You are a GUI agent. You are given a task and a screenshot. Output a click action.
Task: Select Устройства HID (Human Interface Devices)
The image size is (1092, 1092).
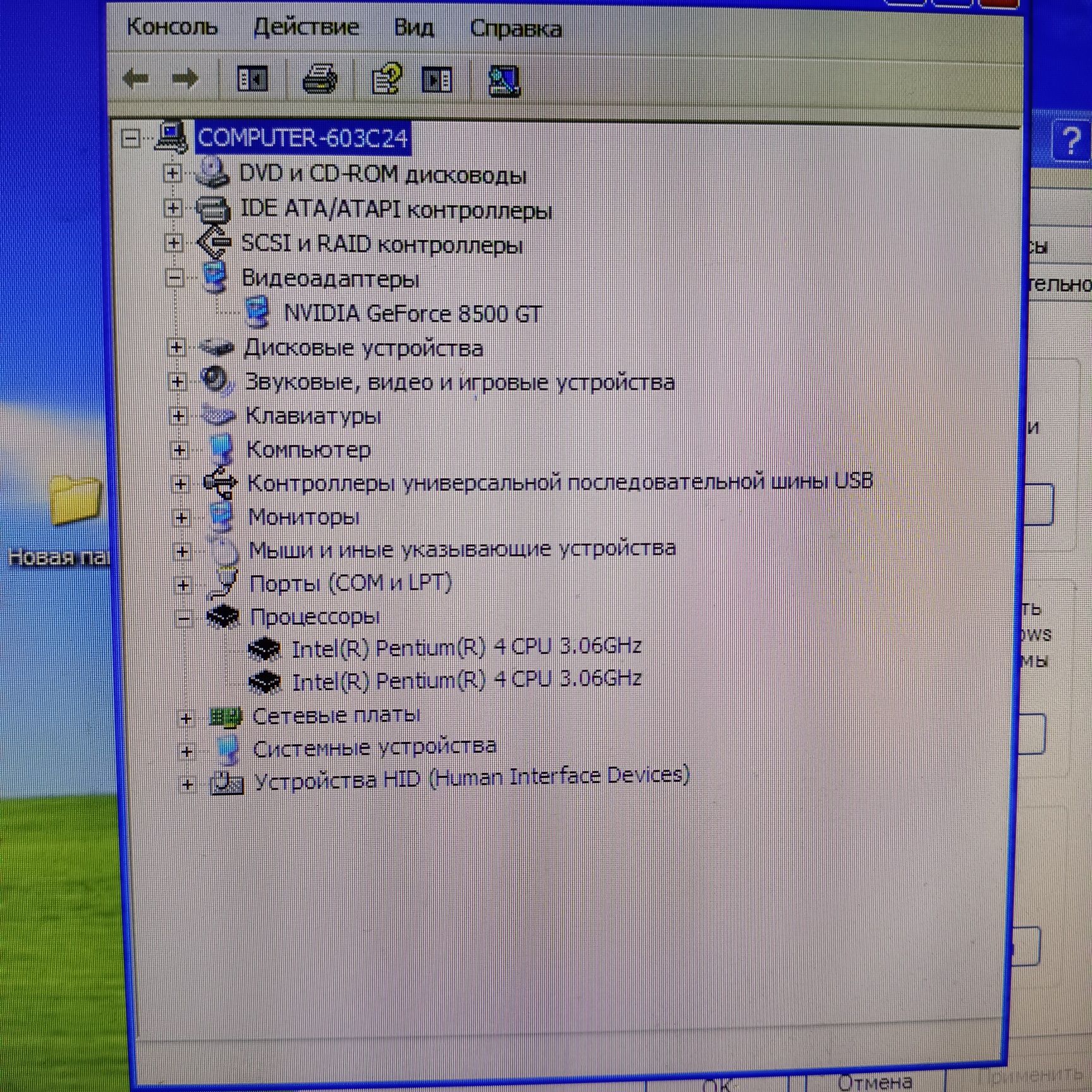[x=471, y=778]
